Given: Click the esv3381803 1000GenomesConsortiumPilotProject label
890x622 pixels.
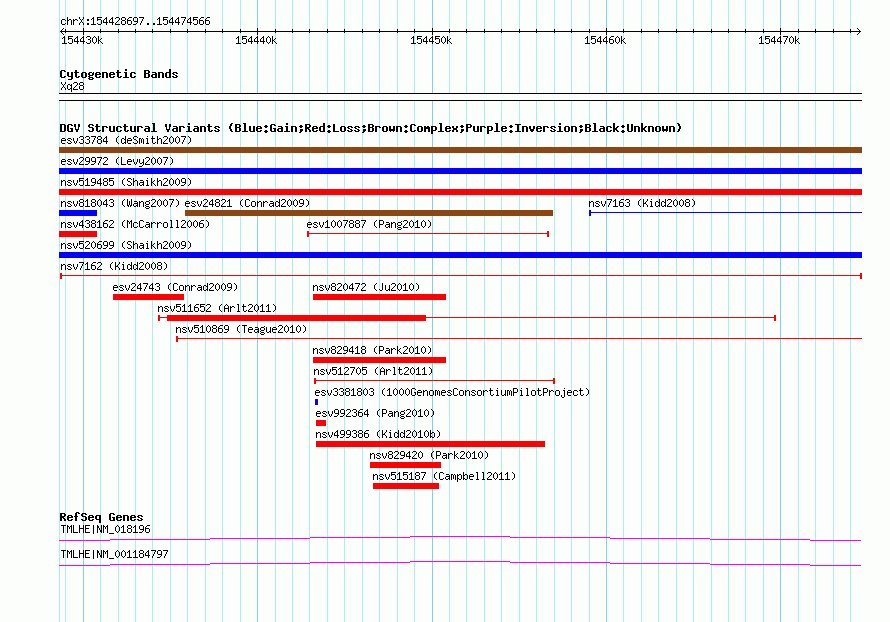Looking at the screenshot, I should tap(452, 392).
